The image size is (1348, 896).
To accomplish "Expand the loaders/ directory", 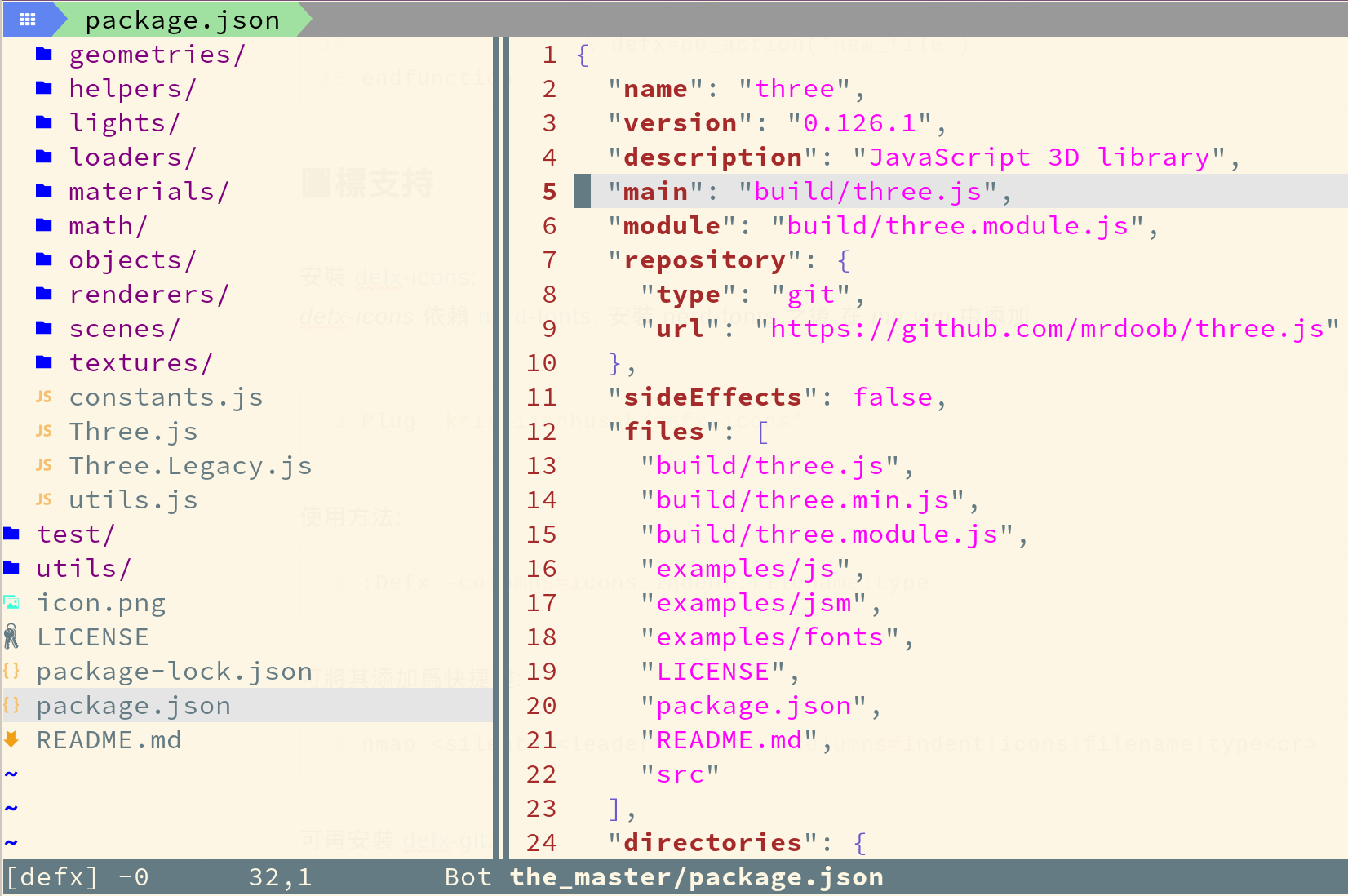I will [132, 157].
